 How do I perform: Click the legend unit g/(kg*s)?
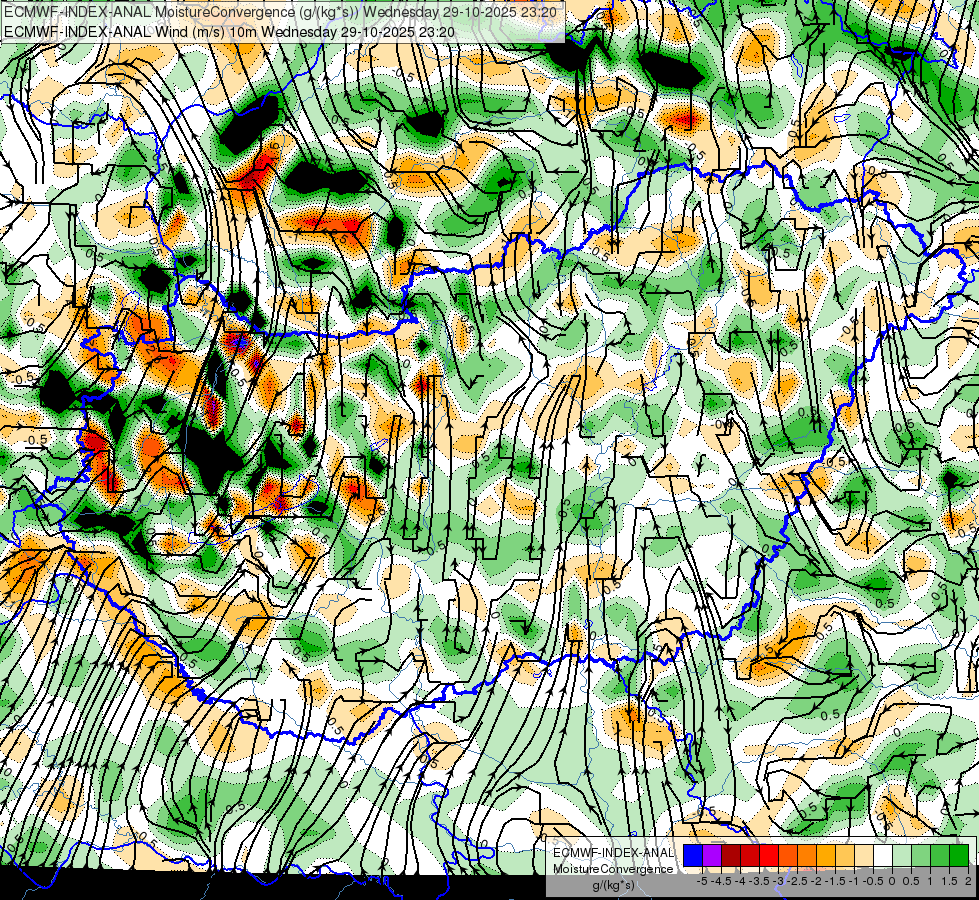coord(613,885)
